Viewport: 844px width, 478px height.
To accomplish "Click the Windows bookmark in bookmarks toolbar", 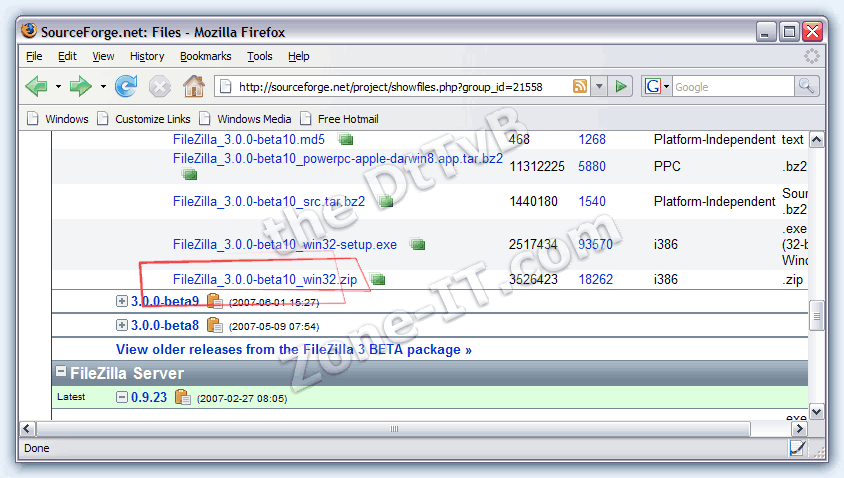I will pyautogui.click(x=58, y=118).
